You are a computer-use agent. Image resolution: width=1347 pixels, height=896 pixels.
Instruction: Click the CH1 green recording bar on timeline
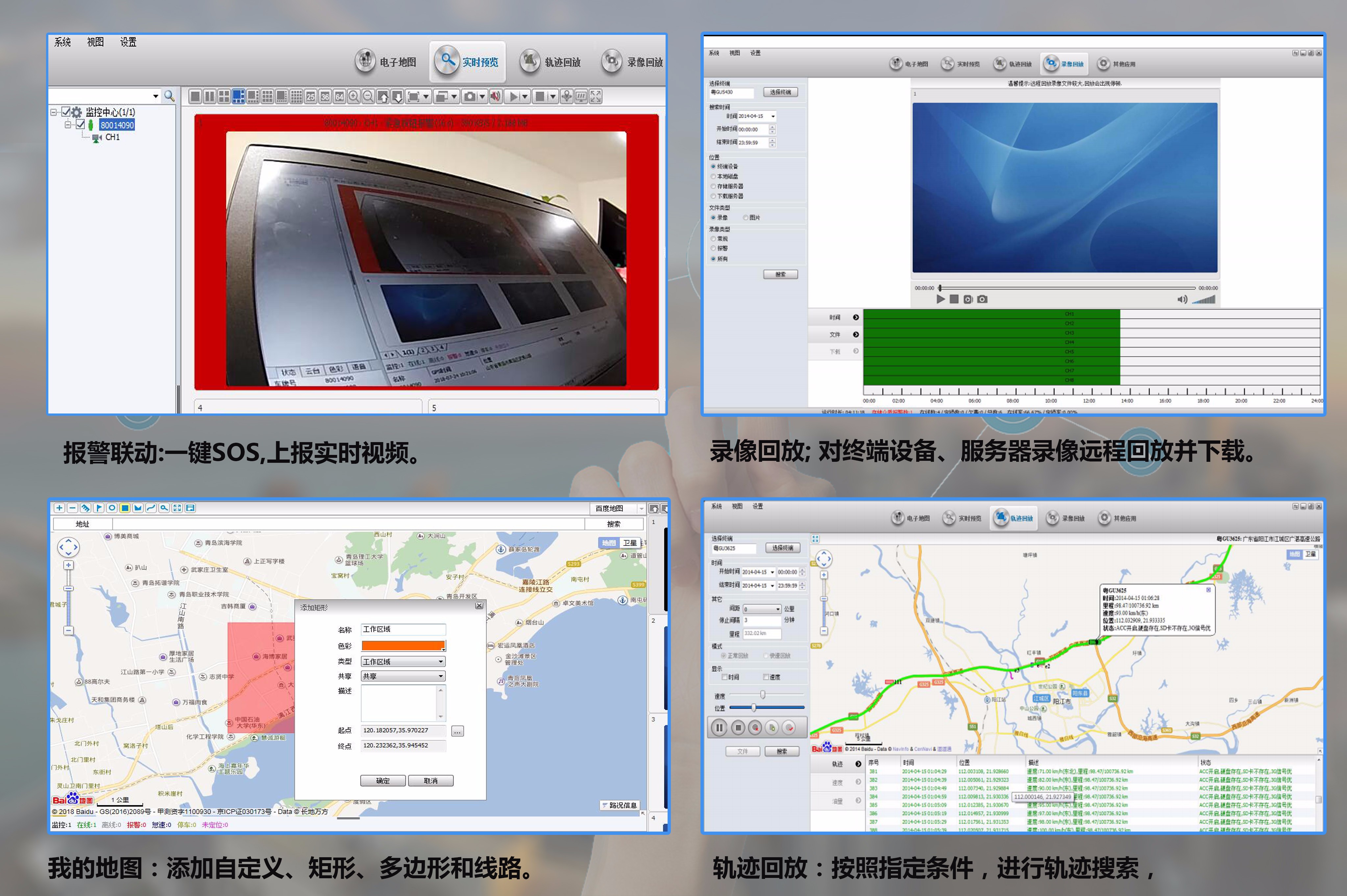tap(992, 314)
